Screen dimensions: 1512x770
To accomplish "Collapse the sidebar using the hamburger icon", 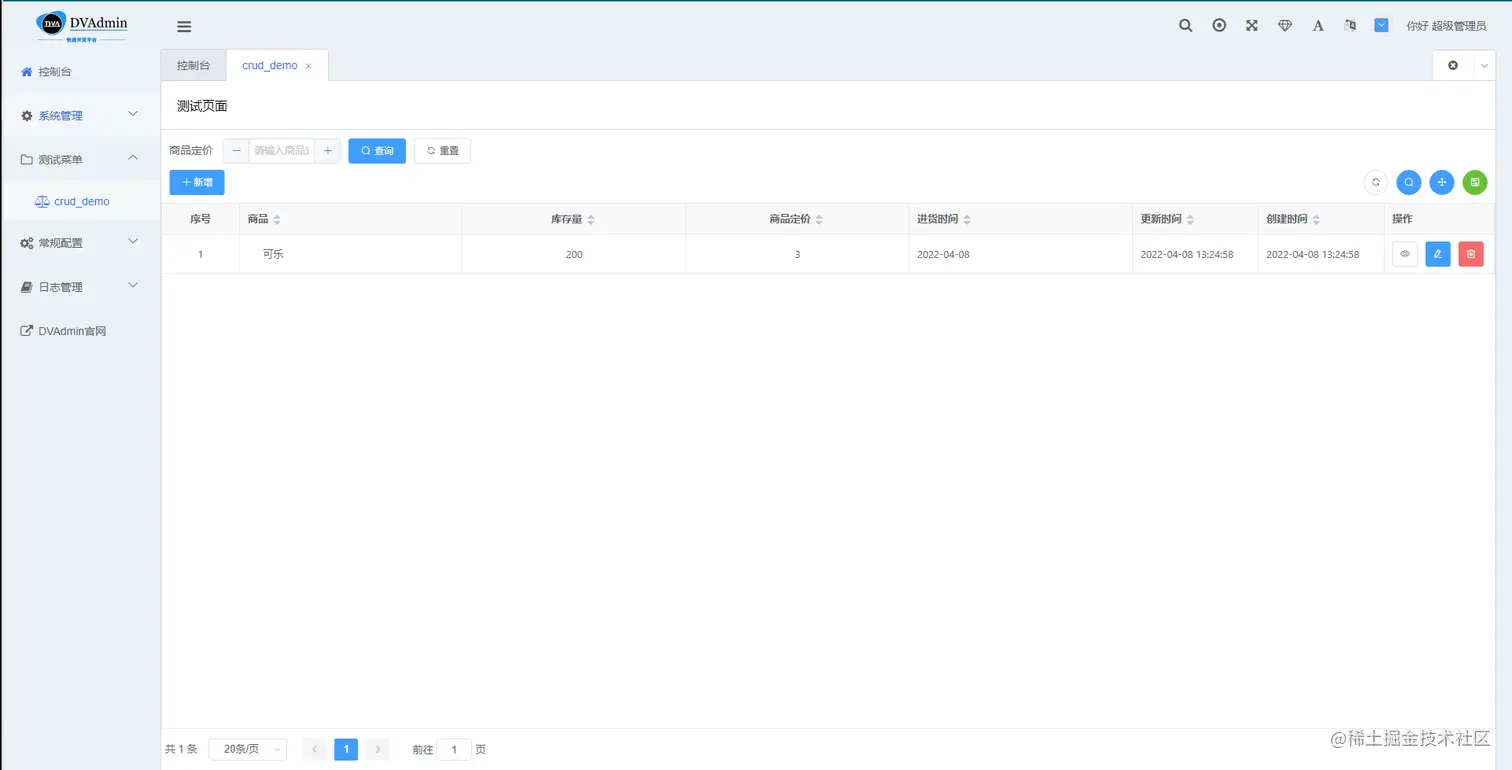I will click(184, 26).
